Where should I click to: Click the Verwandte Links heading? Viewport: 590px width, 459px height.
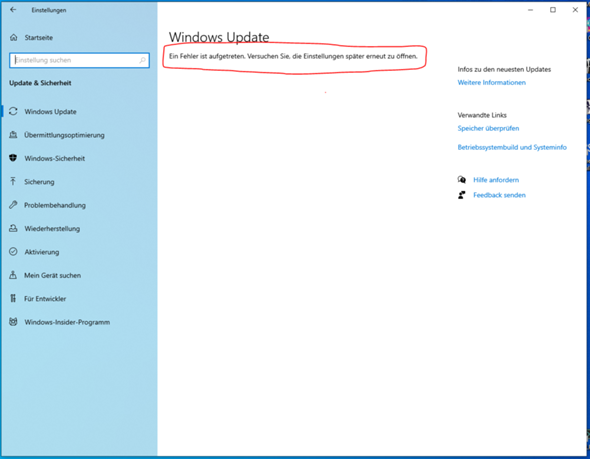482,115
